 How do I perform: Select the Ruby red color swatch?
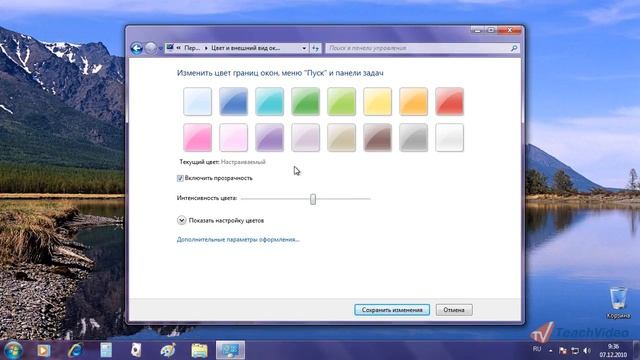[449, 101]
